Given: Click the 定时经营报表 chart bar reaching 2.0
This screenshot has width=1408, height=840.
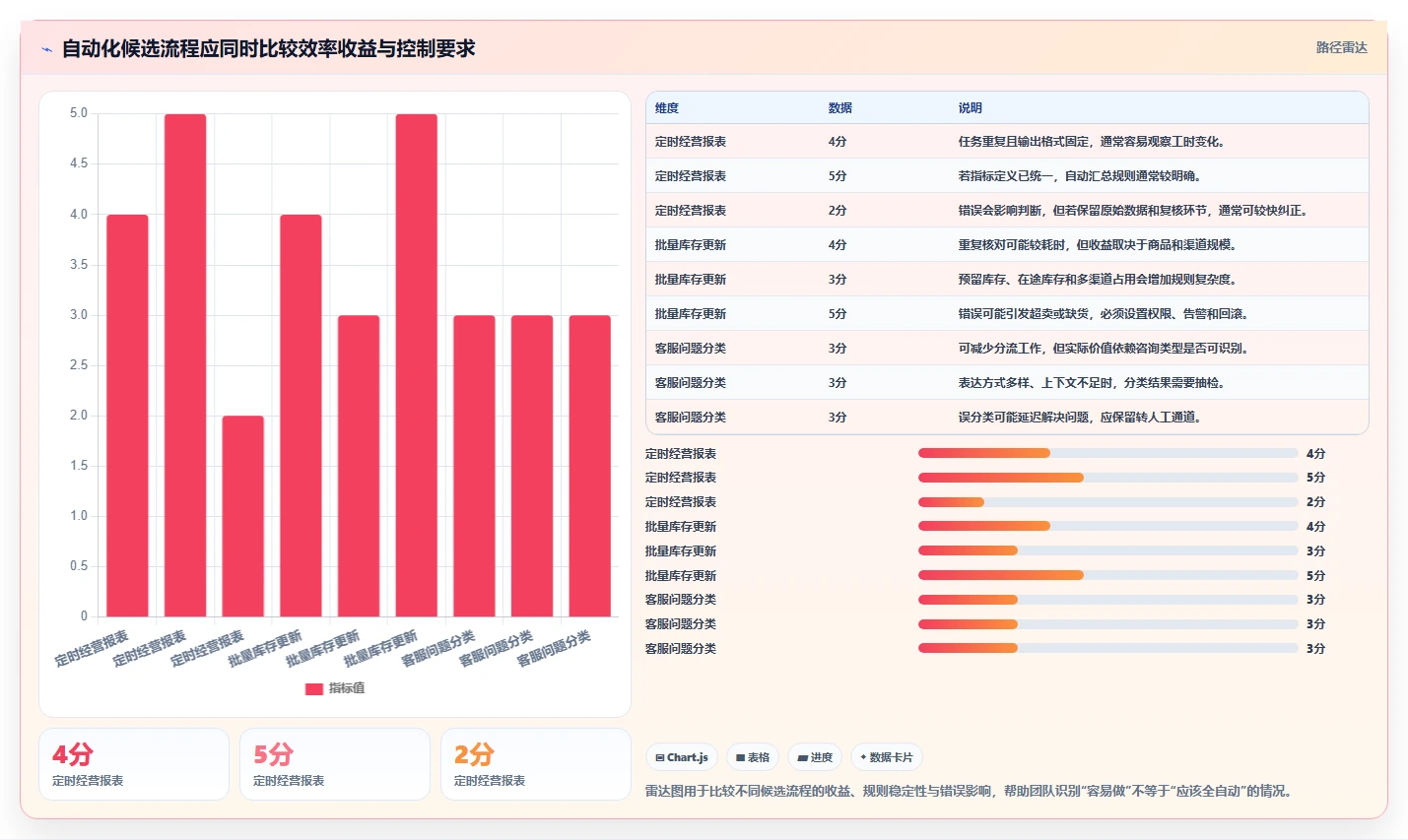Looking at the screenshot, I should [242, 516].
